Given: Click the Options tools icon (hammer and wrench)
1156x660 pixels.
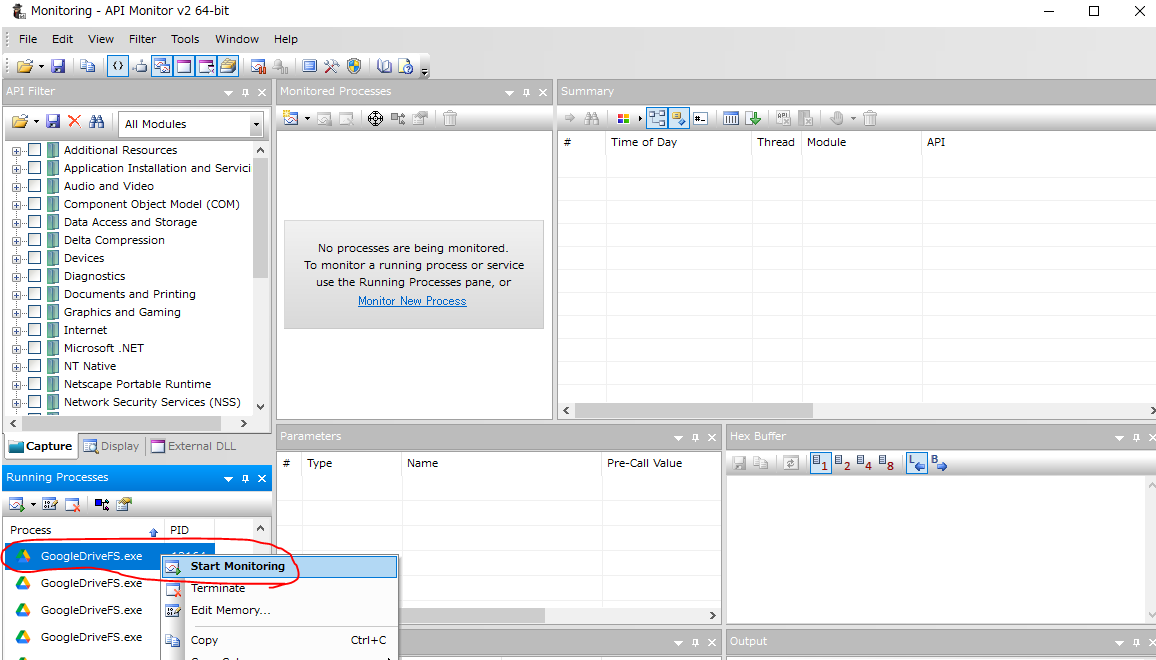Looking at the screenshot, I should coord(331,66).
